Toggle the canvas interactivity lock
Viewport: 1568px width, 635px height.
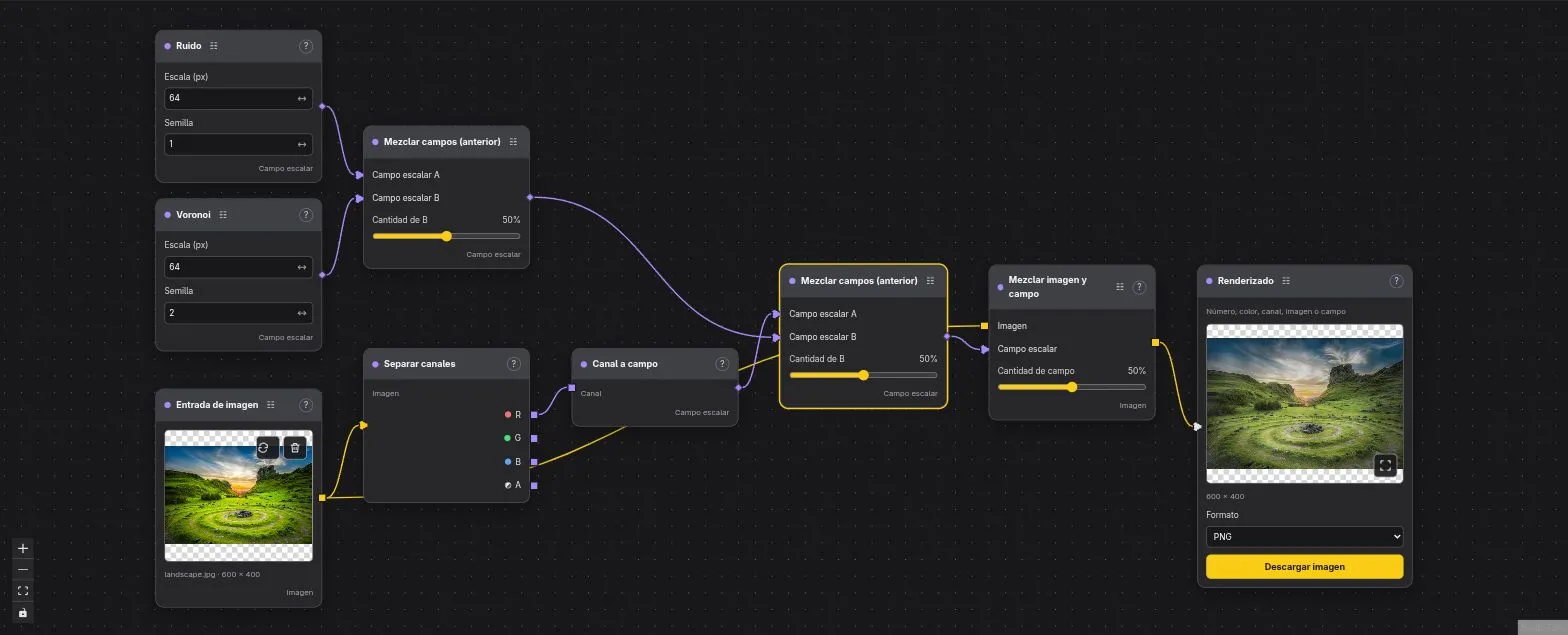pos(23,612)
